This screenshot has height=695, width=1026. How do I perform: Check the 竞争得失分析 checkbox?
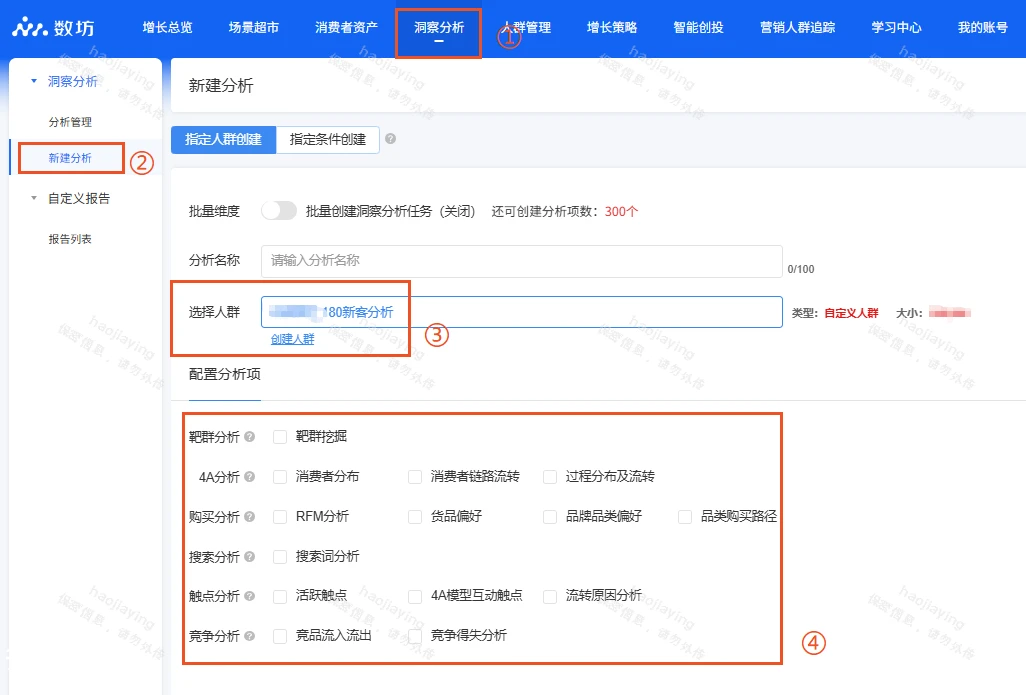(x=415, y=636)
